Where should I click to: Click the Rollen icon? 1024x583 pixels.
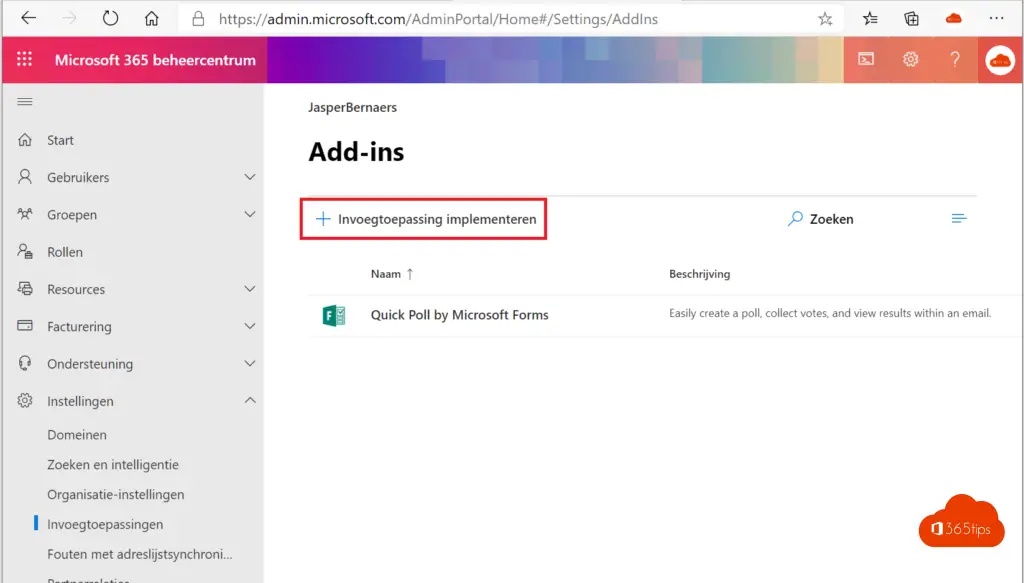coord(25,251)
